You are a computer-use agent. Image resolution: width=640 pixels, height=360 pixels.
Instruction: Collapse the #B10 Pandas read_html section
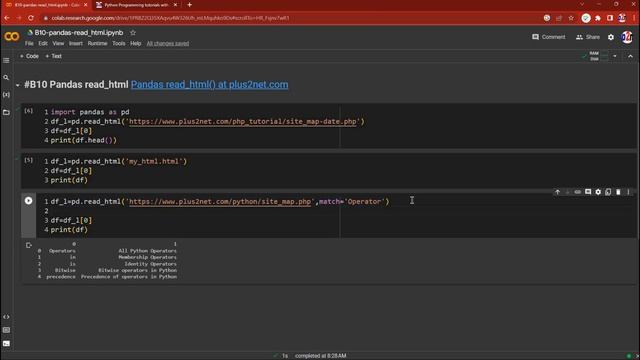(x=18, y=85)
